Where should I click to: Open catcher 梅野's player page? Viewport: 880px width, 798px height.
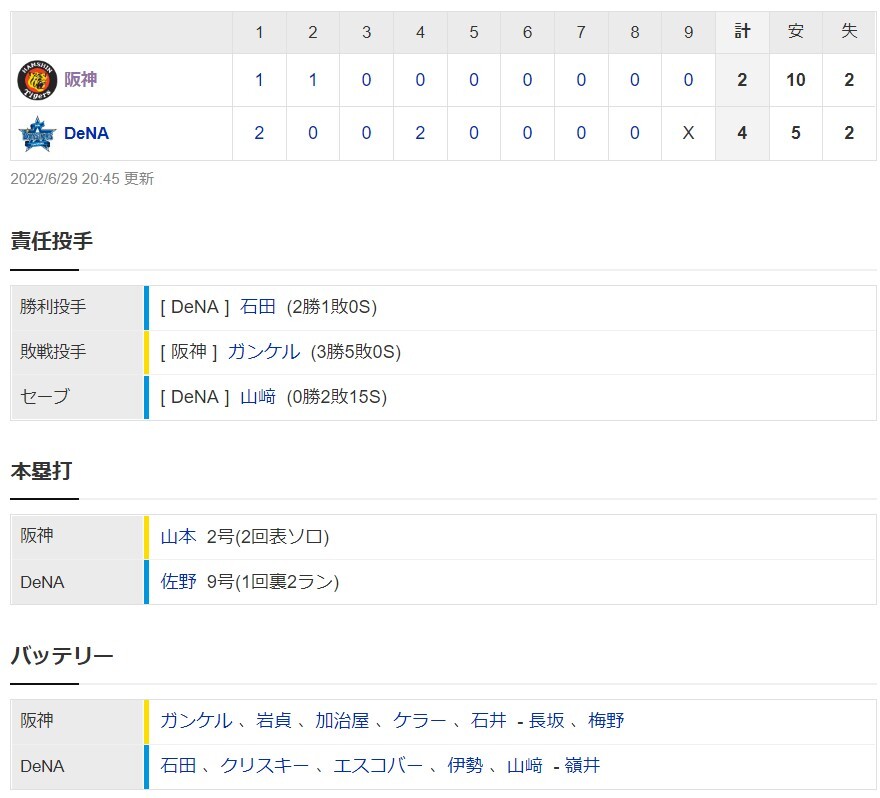(606, 721)
